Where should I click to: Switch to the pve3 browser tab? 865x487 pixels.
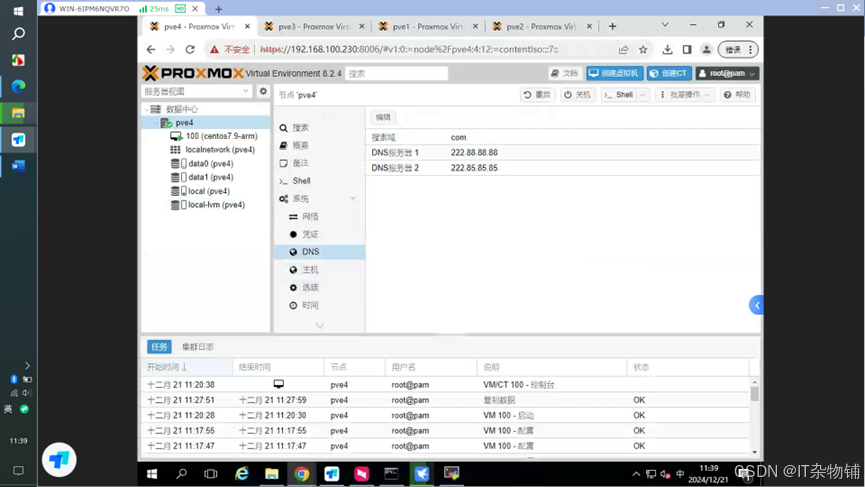[314, 26]
